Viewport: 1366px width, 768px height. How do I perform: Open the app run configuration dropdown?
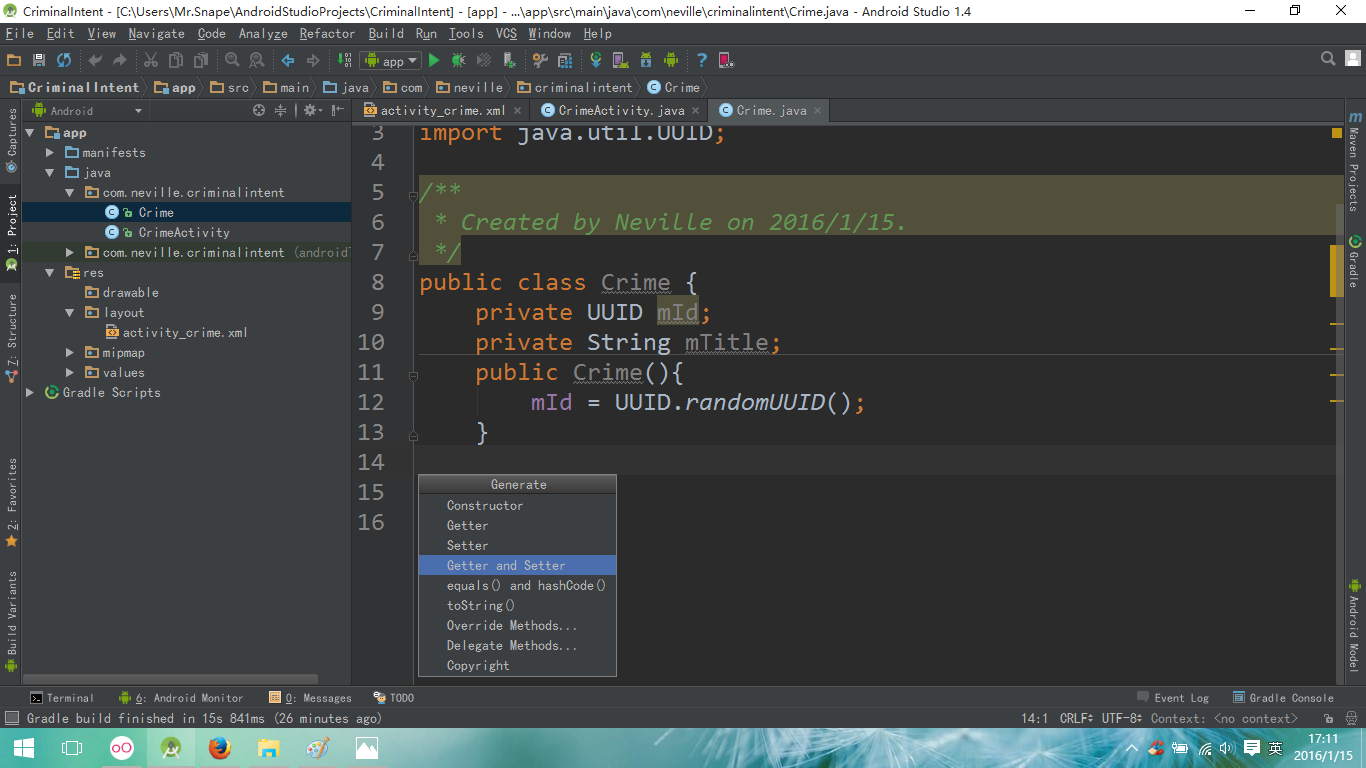[390, 61]
